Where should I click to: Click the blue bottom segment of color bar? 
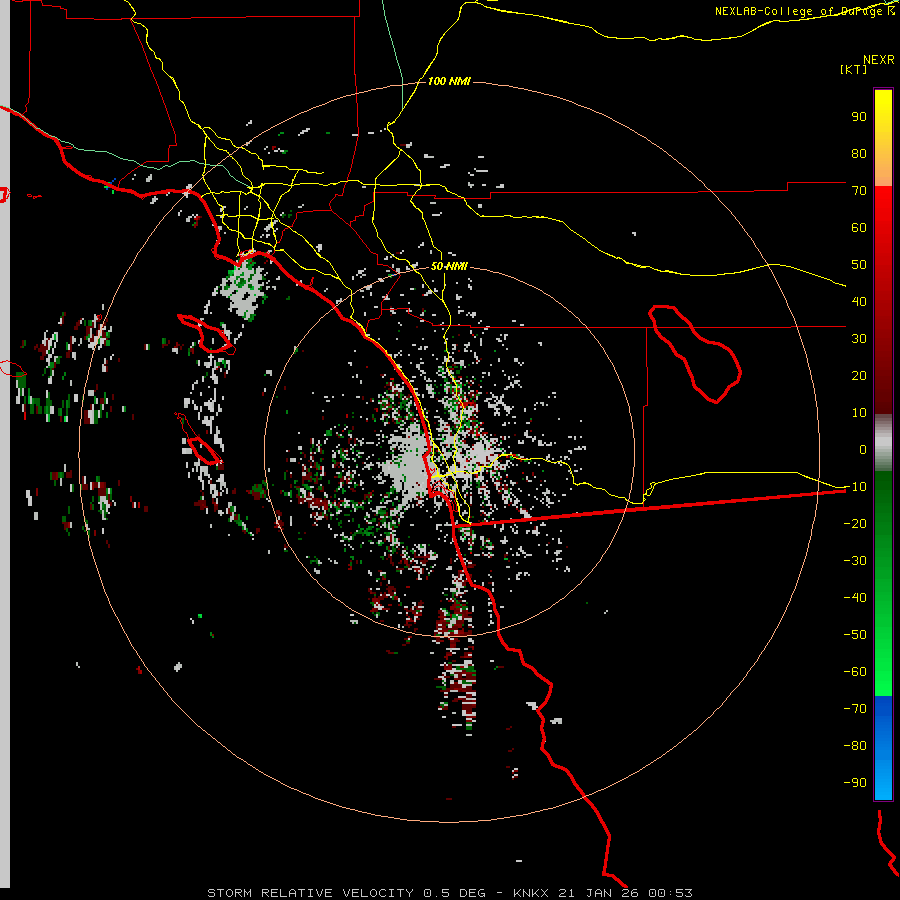click(x=883, y=748)
